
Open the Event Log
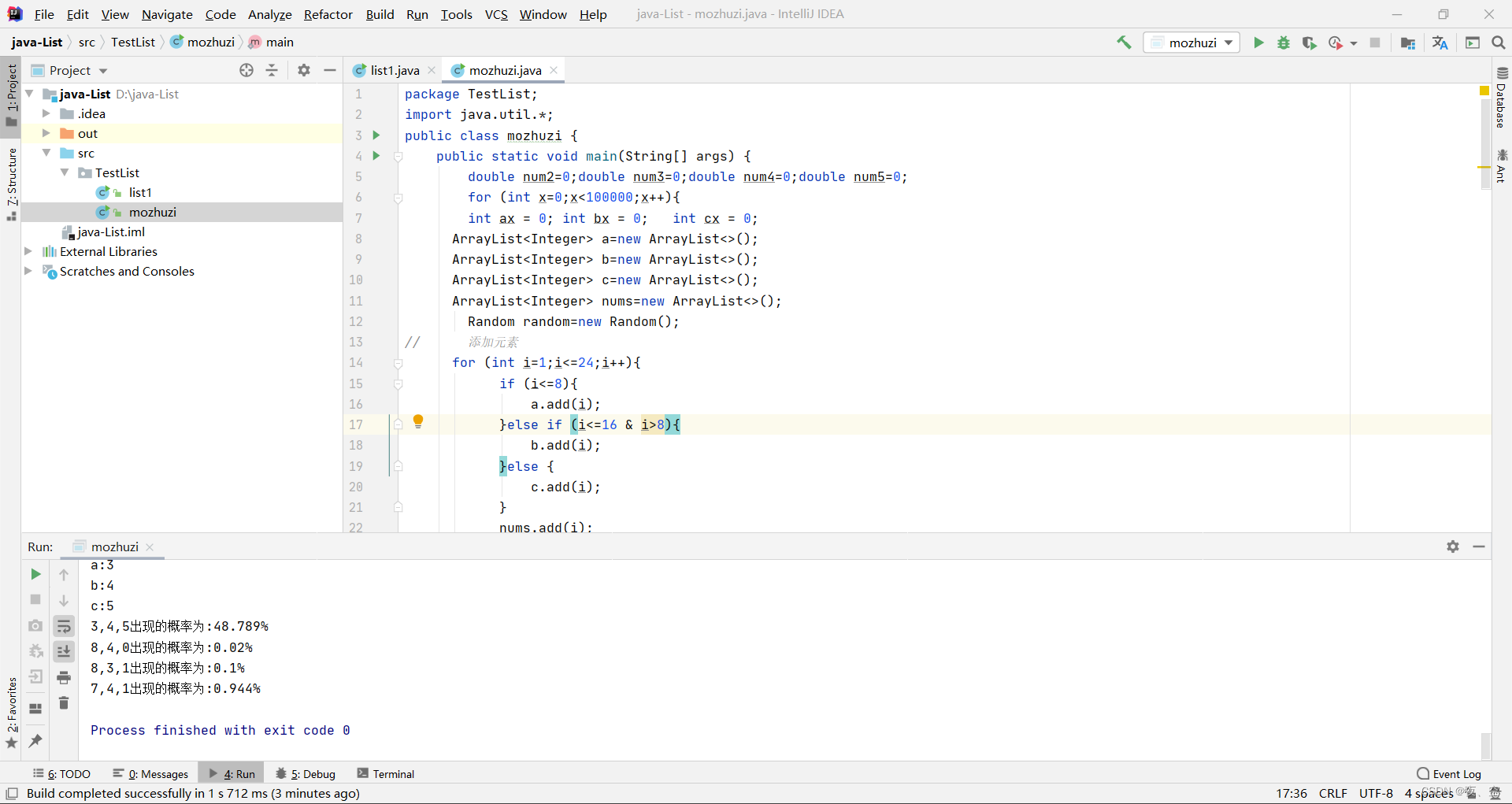1449,774
